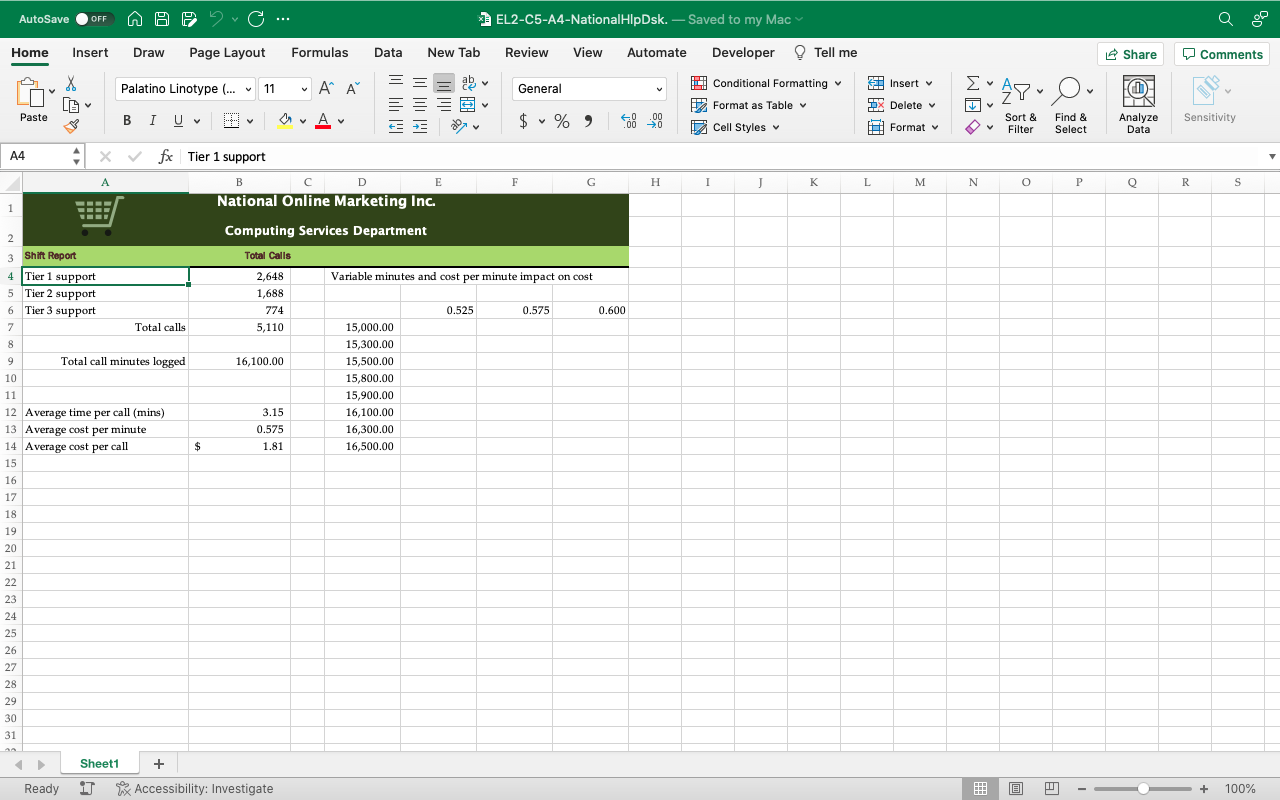The height and width of the screenshot is (800, 1280).
Task: Click the Save icon in title bar
Action: [x=161, y=19]
